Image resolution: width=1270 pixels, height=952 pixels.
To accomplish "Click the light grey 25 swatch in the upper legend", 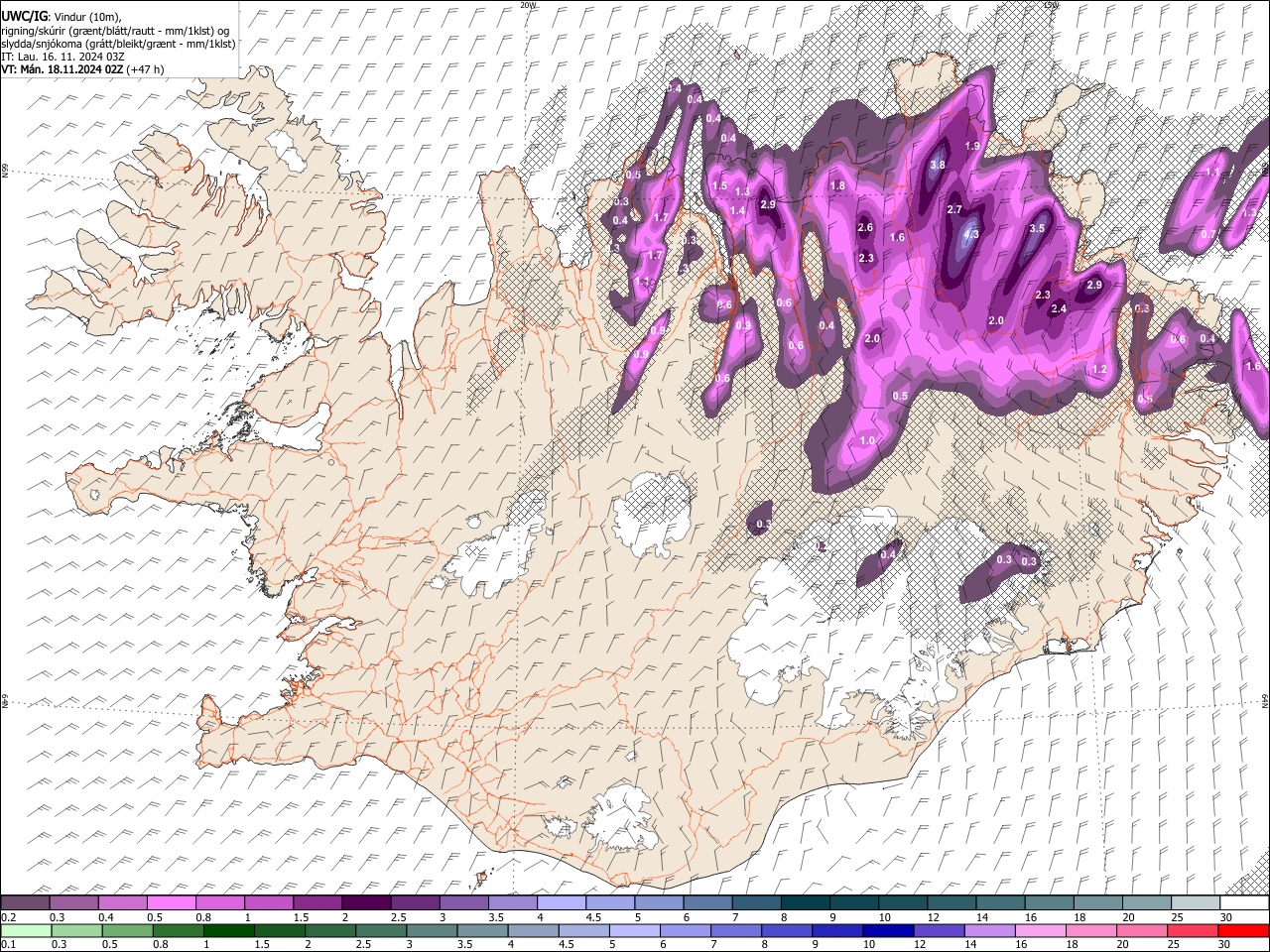I will coord(1197,903).
